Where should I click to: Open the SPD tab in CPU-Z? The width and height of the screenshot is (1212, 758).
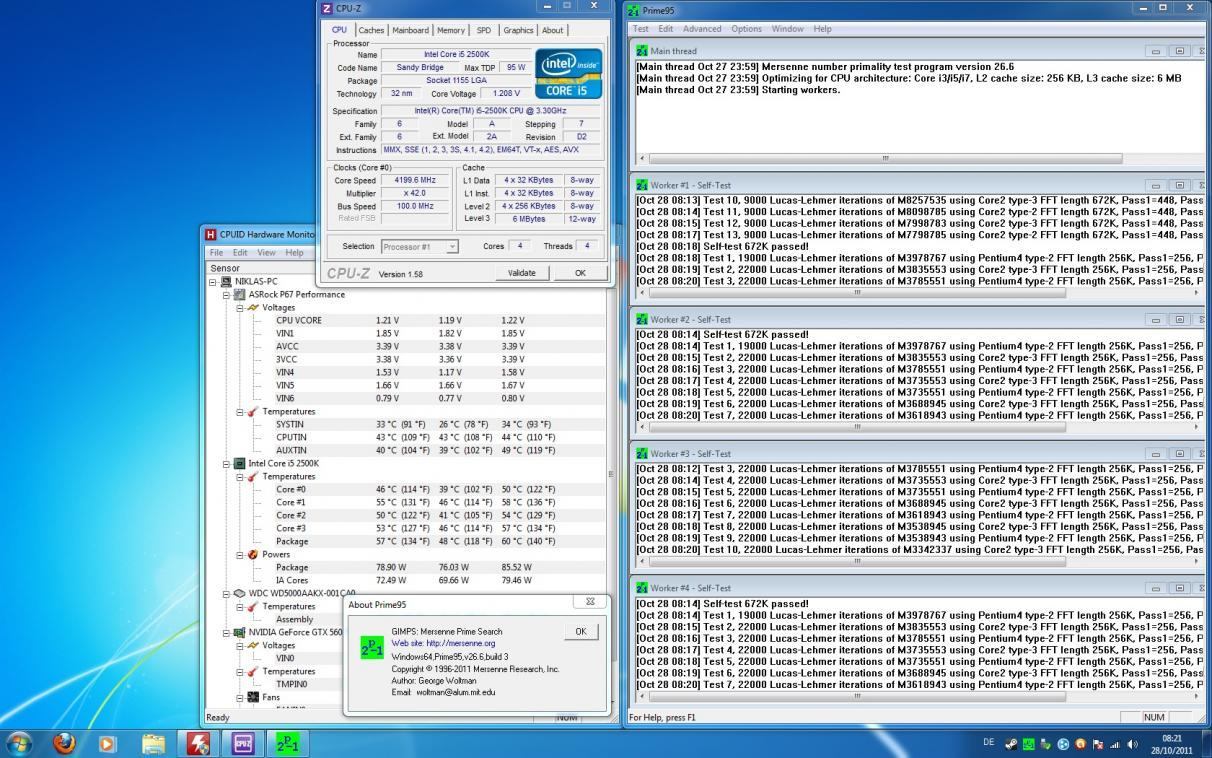coord(484,30)
